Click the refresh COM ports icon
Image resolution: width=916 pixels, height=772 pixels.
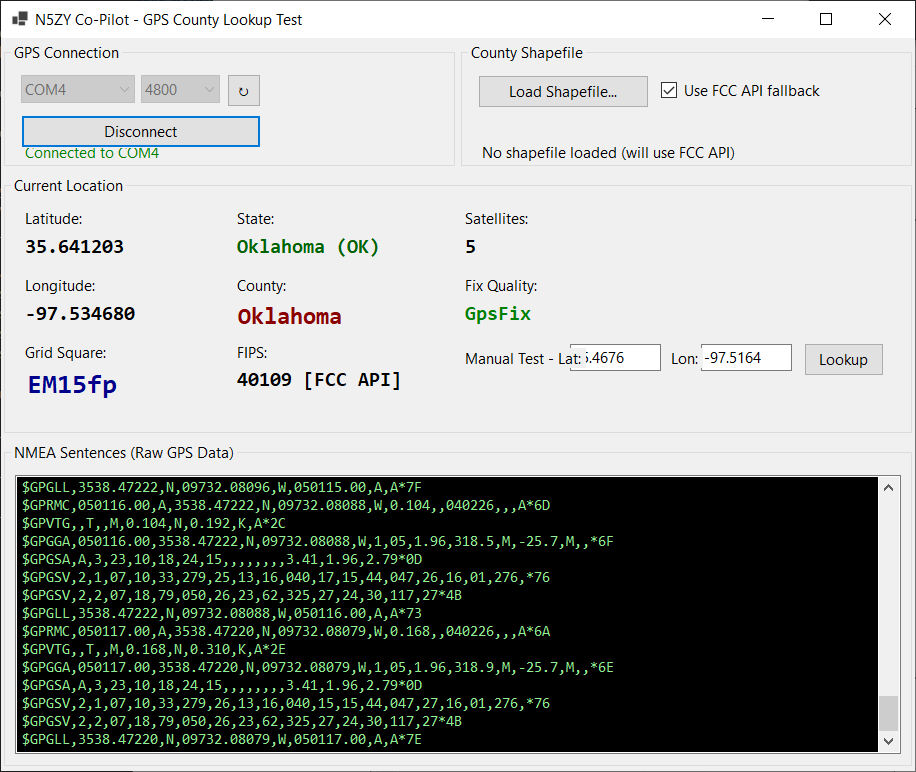pos(243,90)
